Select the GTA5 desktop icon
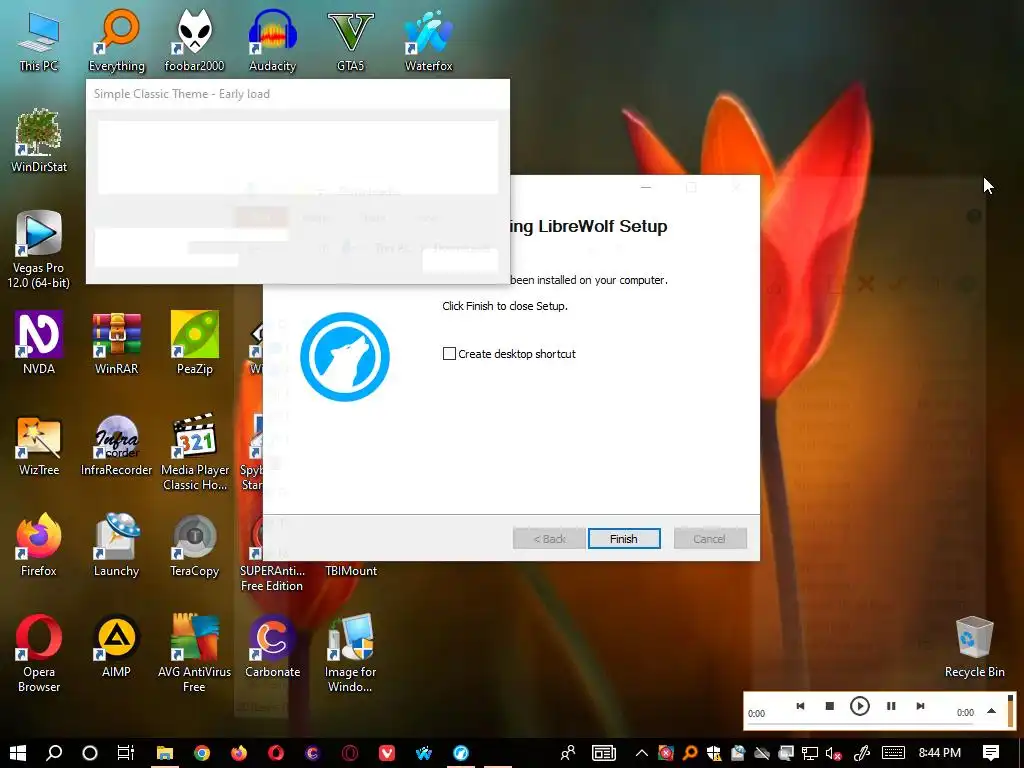The width and height of the screenshot is (1024, 768). [351, 40]
